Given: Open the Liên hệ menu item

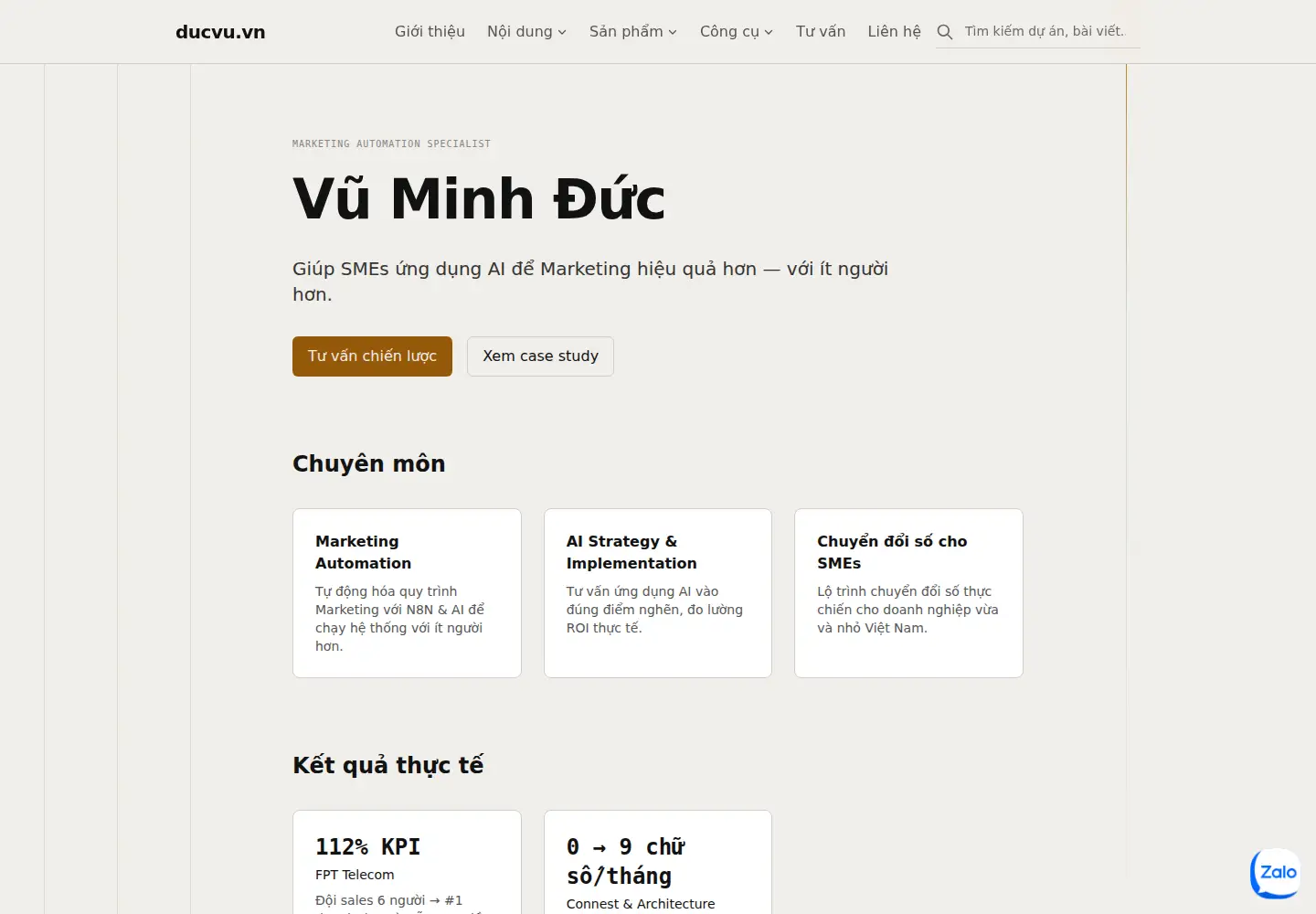Looking at the screenshot, I should click(x=894, y=31).
